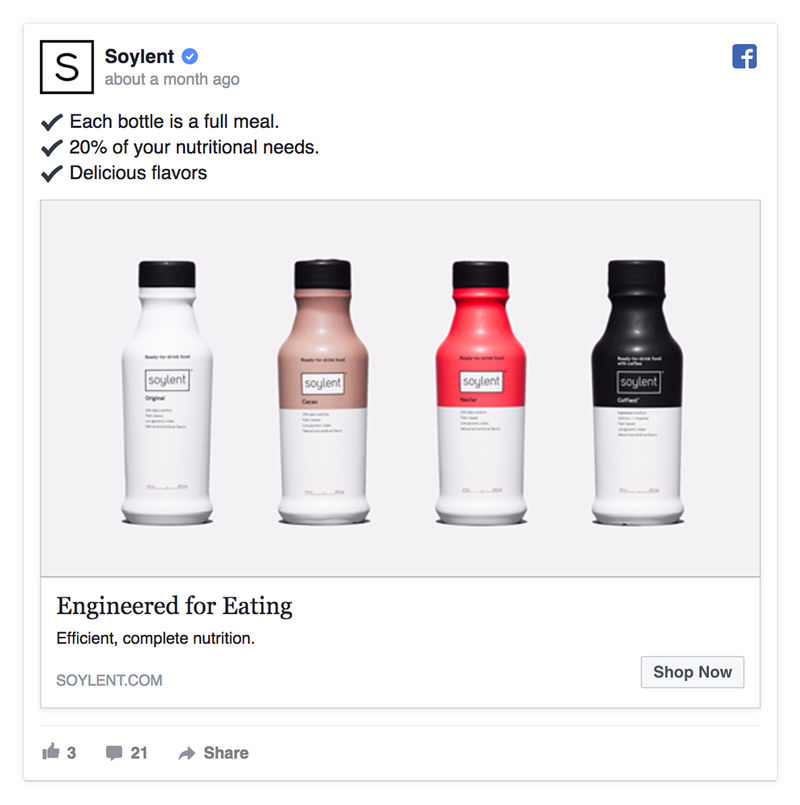Image resolution: width=800 pixels, height=805 pixels.
Task: Click the checkmark beside 'Each bottle is a full meal'
Action: tap(52, 122)
